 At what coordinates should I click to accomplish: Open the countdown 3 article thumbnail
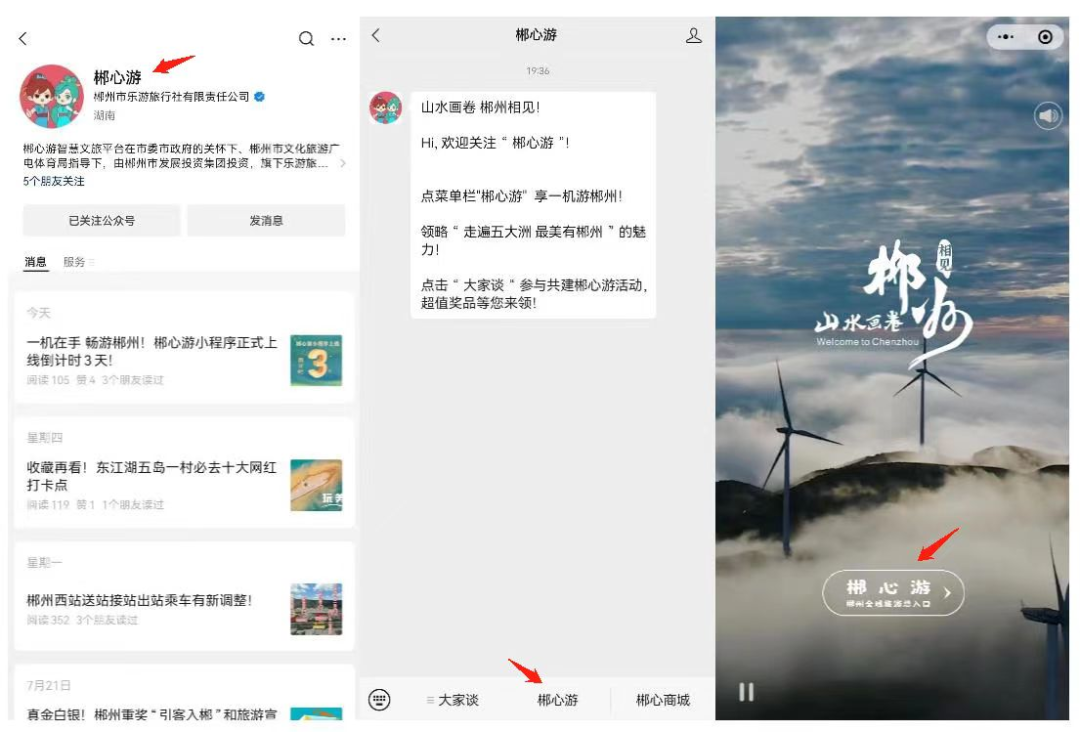(x=316, y=361)
